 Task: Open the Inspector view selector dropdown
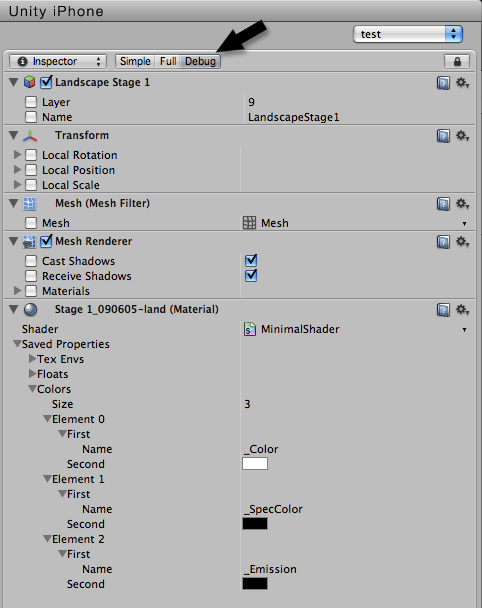coord(57,61)
